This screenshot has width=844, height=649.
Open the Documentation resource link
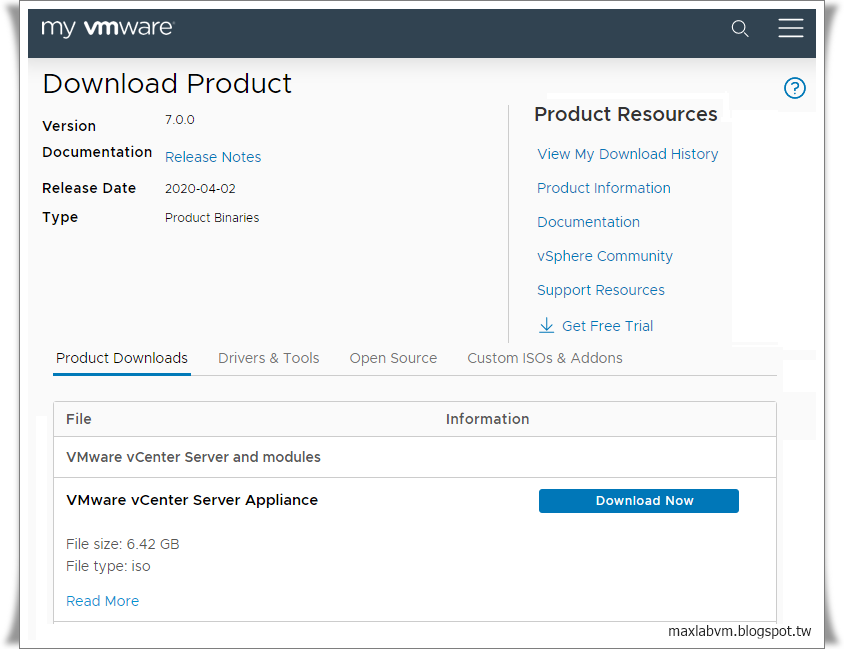[588, 221]
